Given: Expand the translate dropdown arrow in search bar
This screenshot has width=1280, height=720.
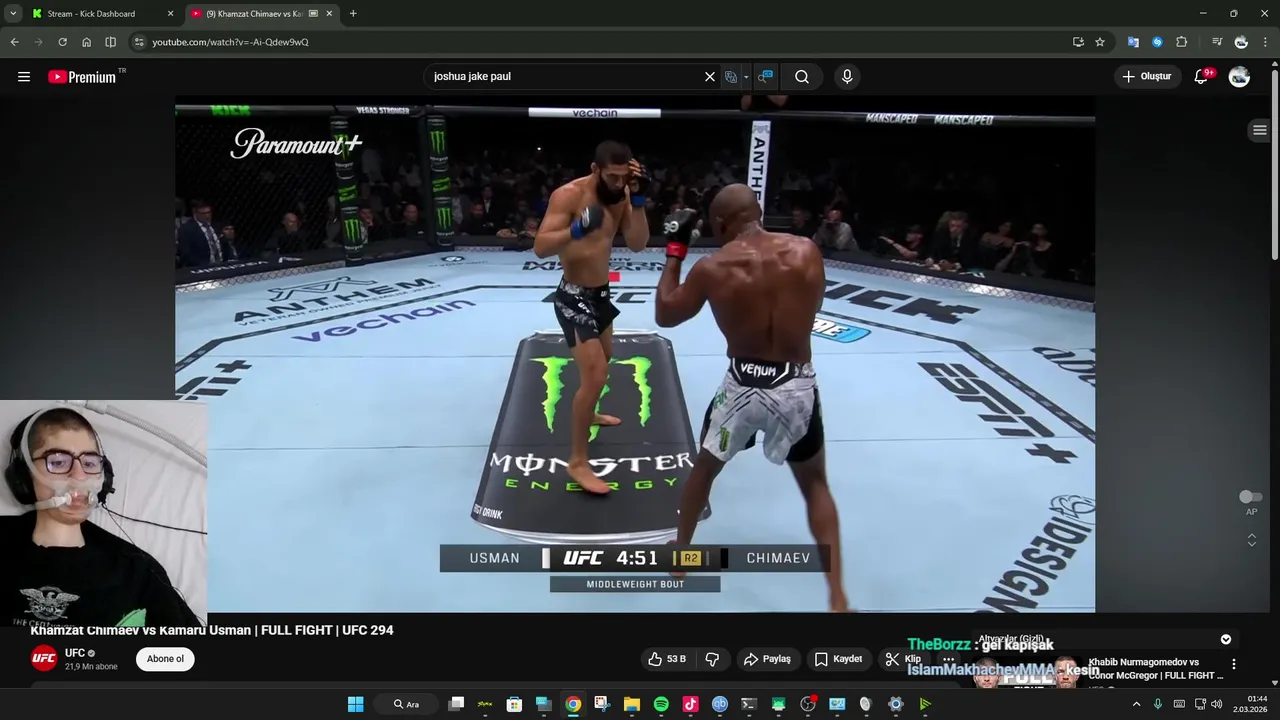Looking at the screenshot, I should point(746,77).
